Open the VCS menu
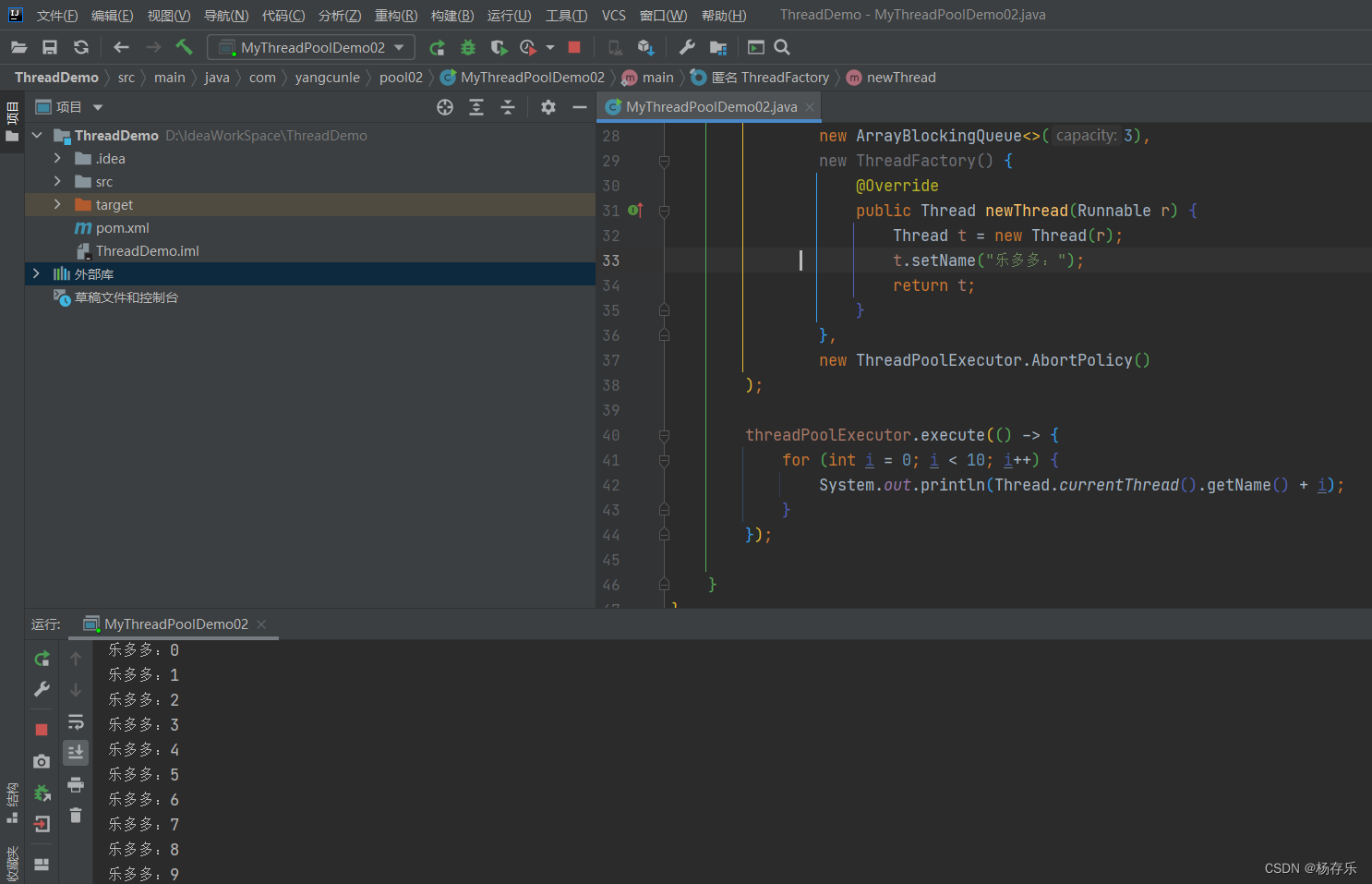The image size is (1372, 884). pos(613,16)
